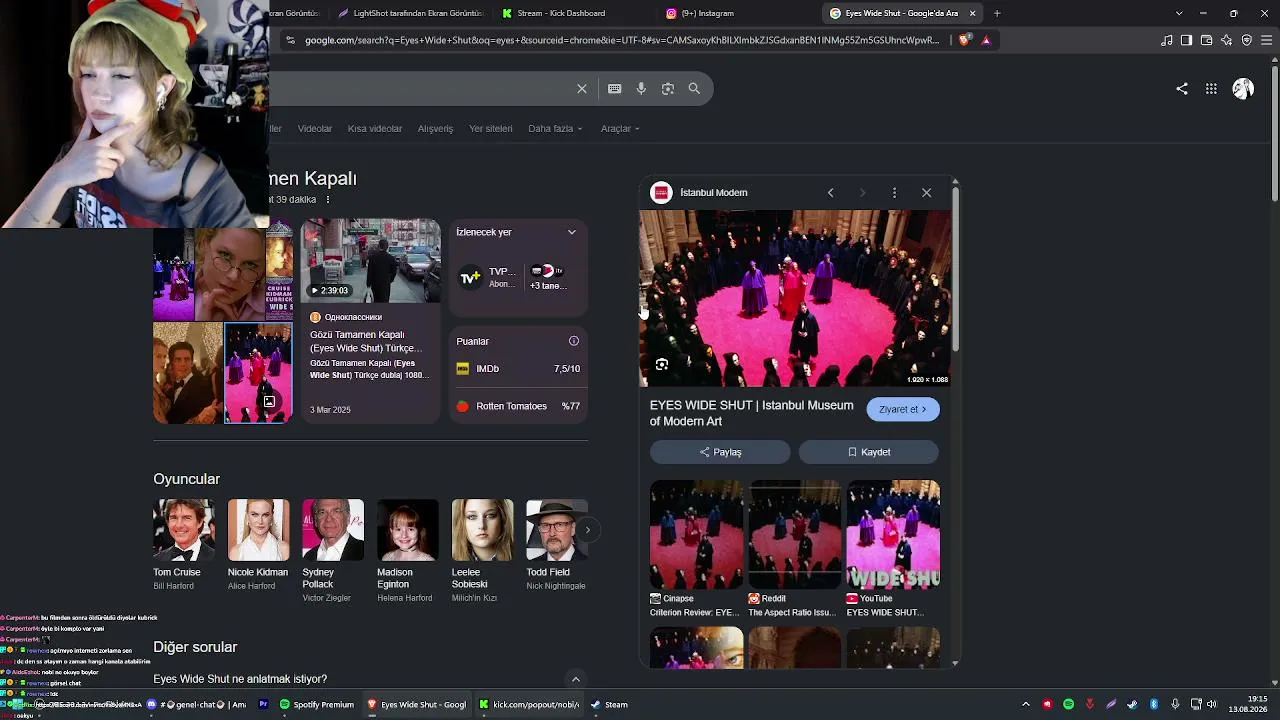Open the Madison Eginton cast card
This screenshot has height=720, width=1280.
(x=408, y=551)
